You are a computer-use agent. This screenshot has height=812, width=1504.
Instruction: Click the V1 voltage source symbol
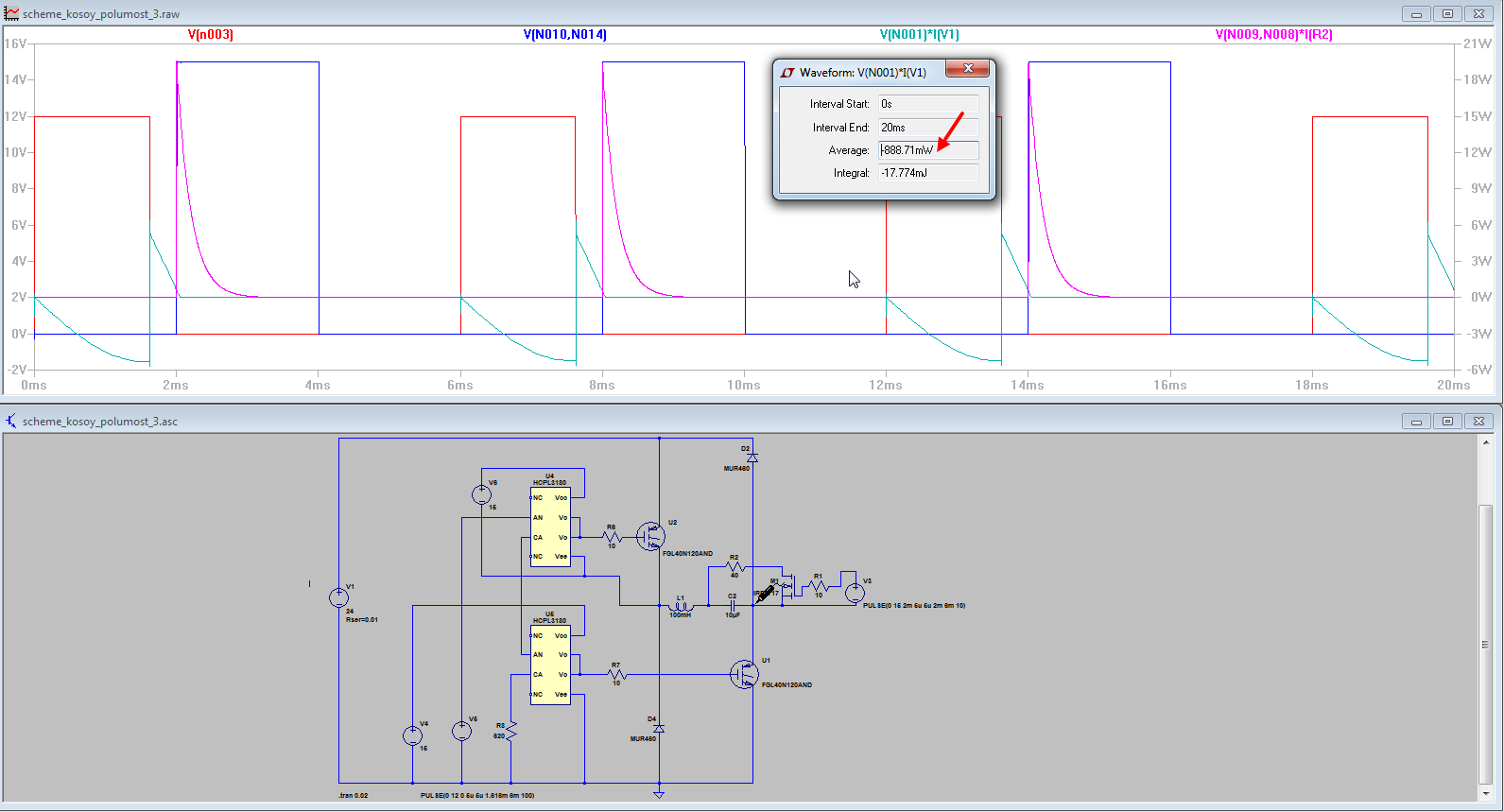coord(338,597)
